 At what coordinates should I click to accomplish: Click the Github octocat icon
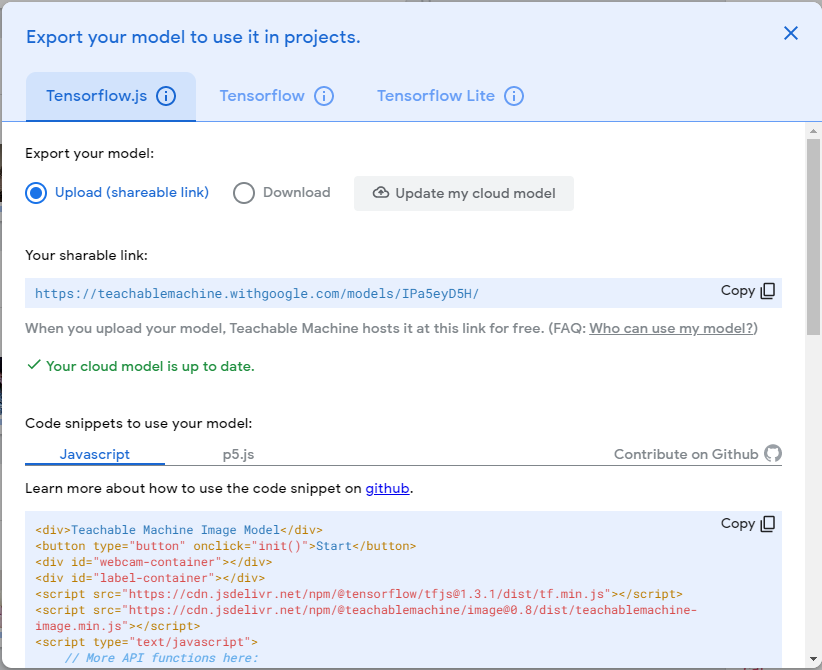tap(773, 453)
